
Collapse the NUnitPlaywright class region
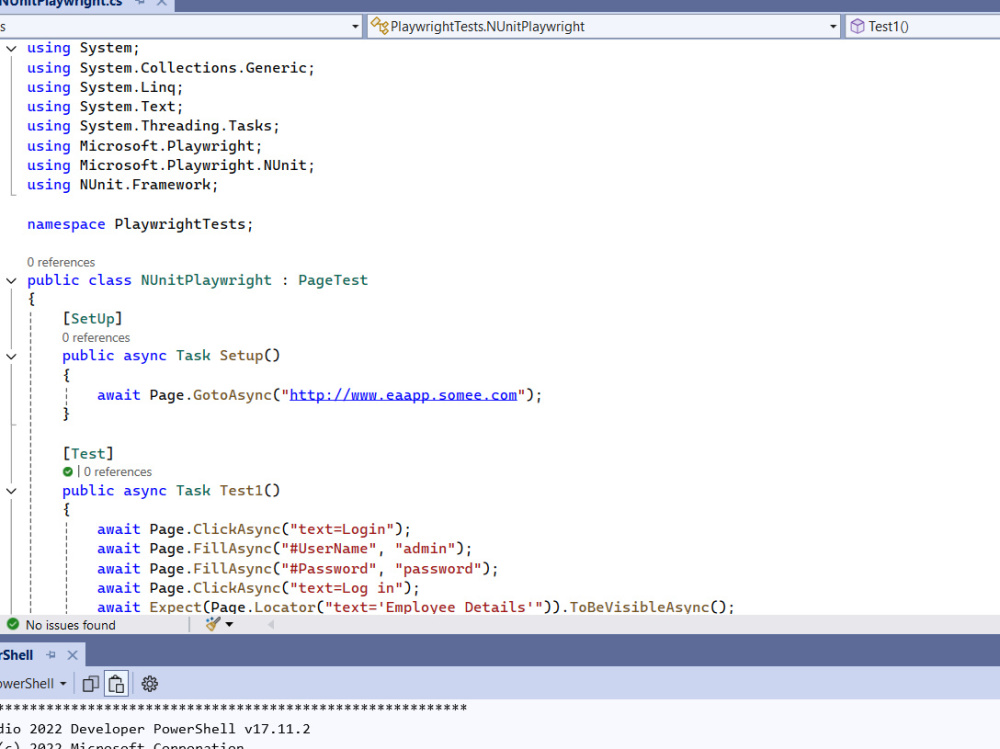pos(11,281)
